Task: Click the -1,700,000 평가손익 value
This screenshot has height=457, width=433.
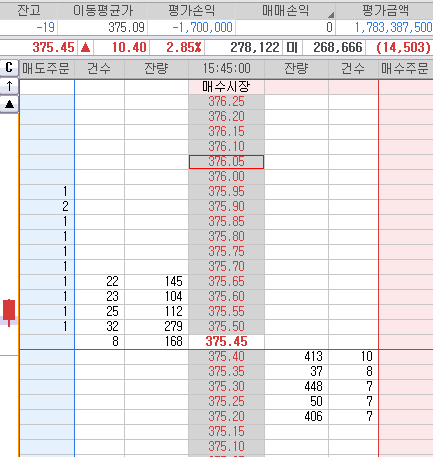Action: (202, 27)
